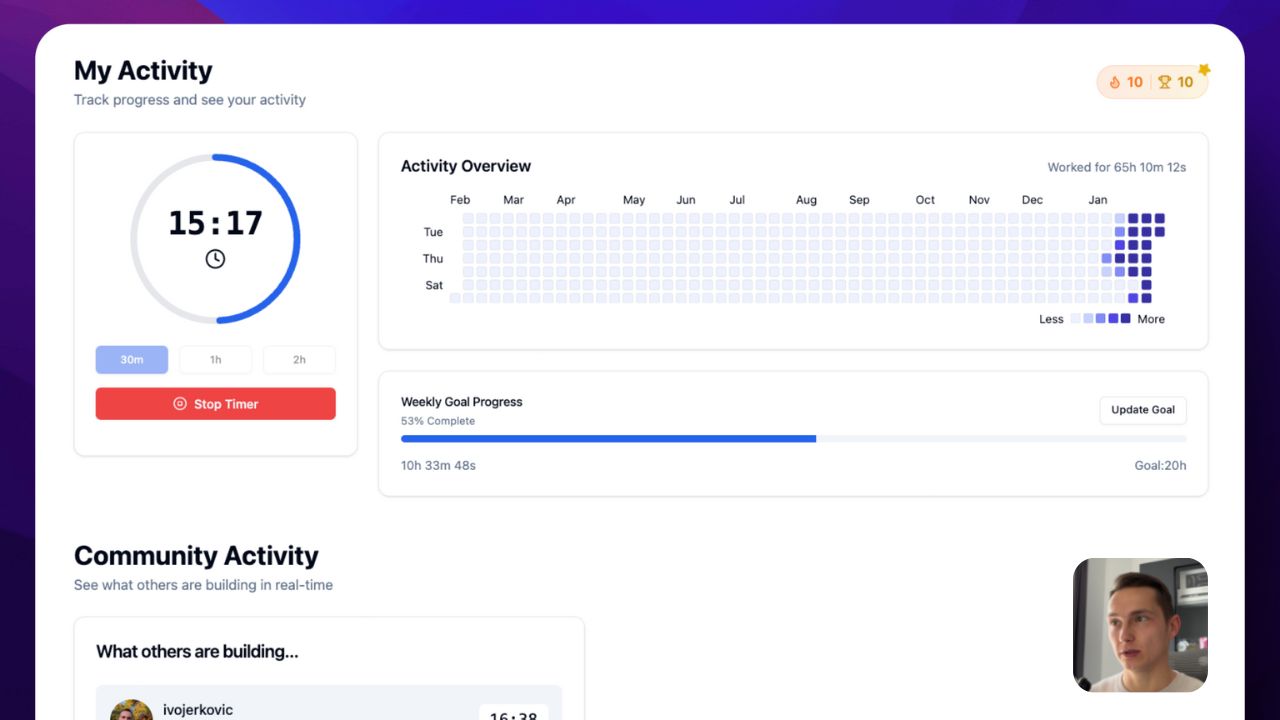Click the yellow star badge near the counters

pos(1204,68)
